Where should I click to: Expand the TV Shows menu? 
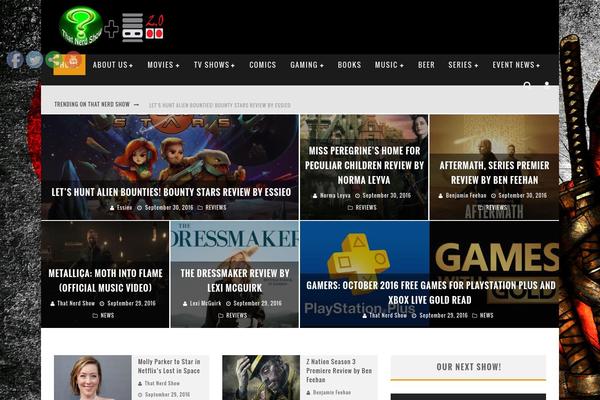click(214, 65)
